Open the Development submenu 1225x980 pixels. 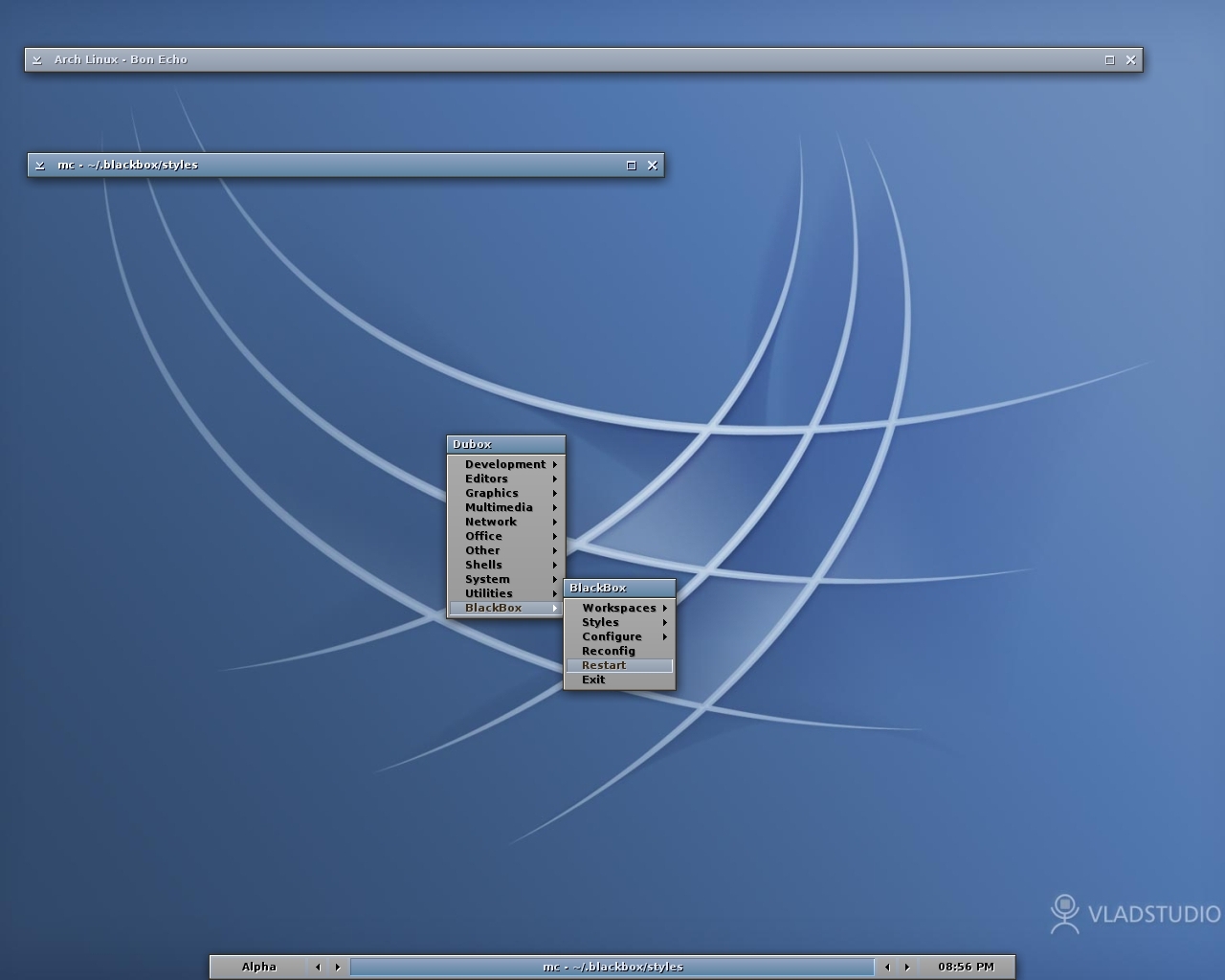coord(505,464)
